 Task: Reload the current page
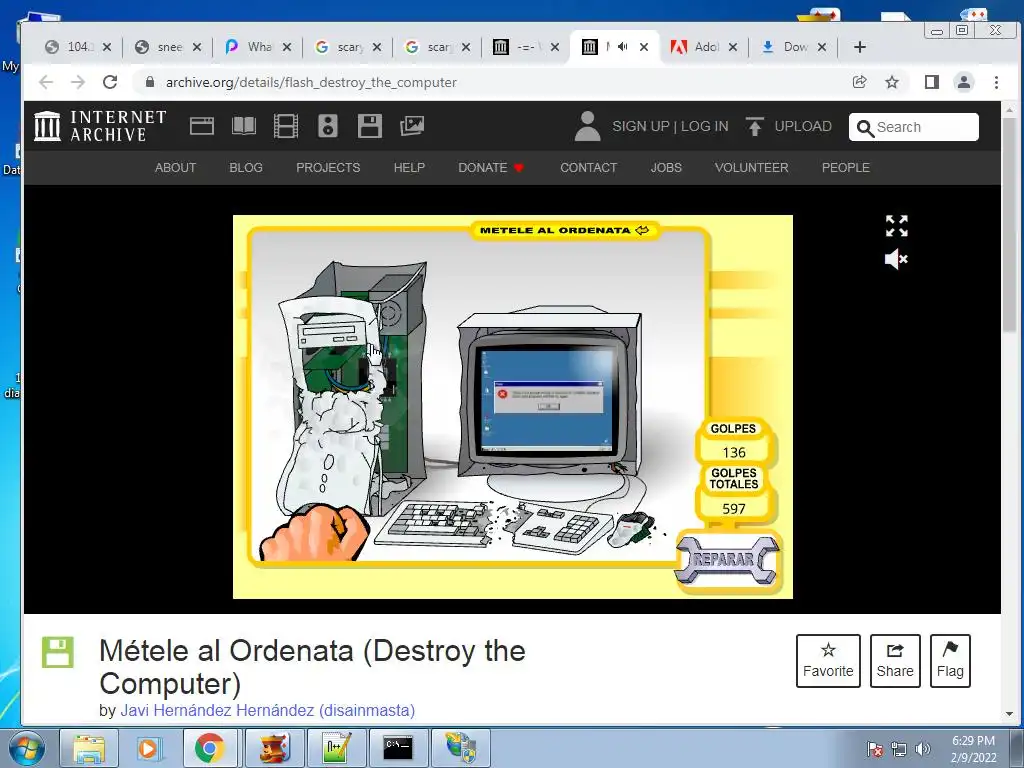110,82
